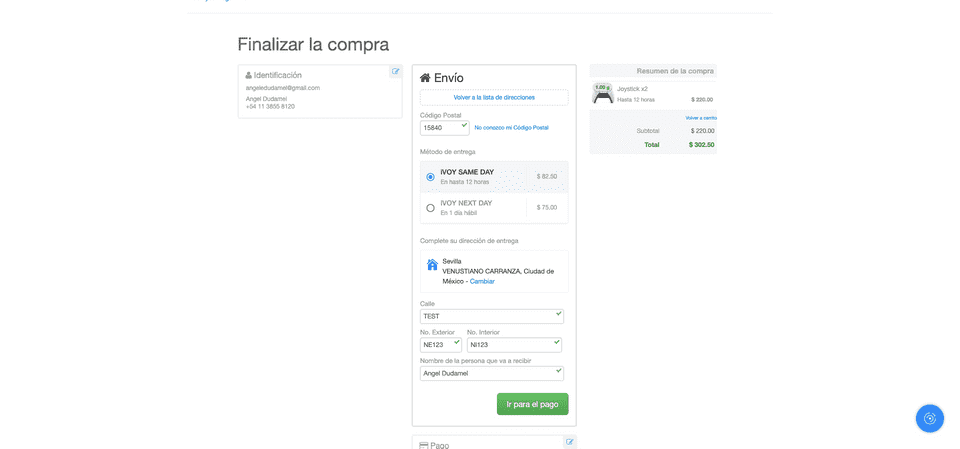Focus the recipient name input field
The image size is (960, 449).
pyautogui.click(x=492, y=373)
